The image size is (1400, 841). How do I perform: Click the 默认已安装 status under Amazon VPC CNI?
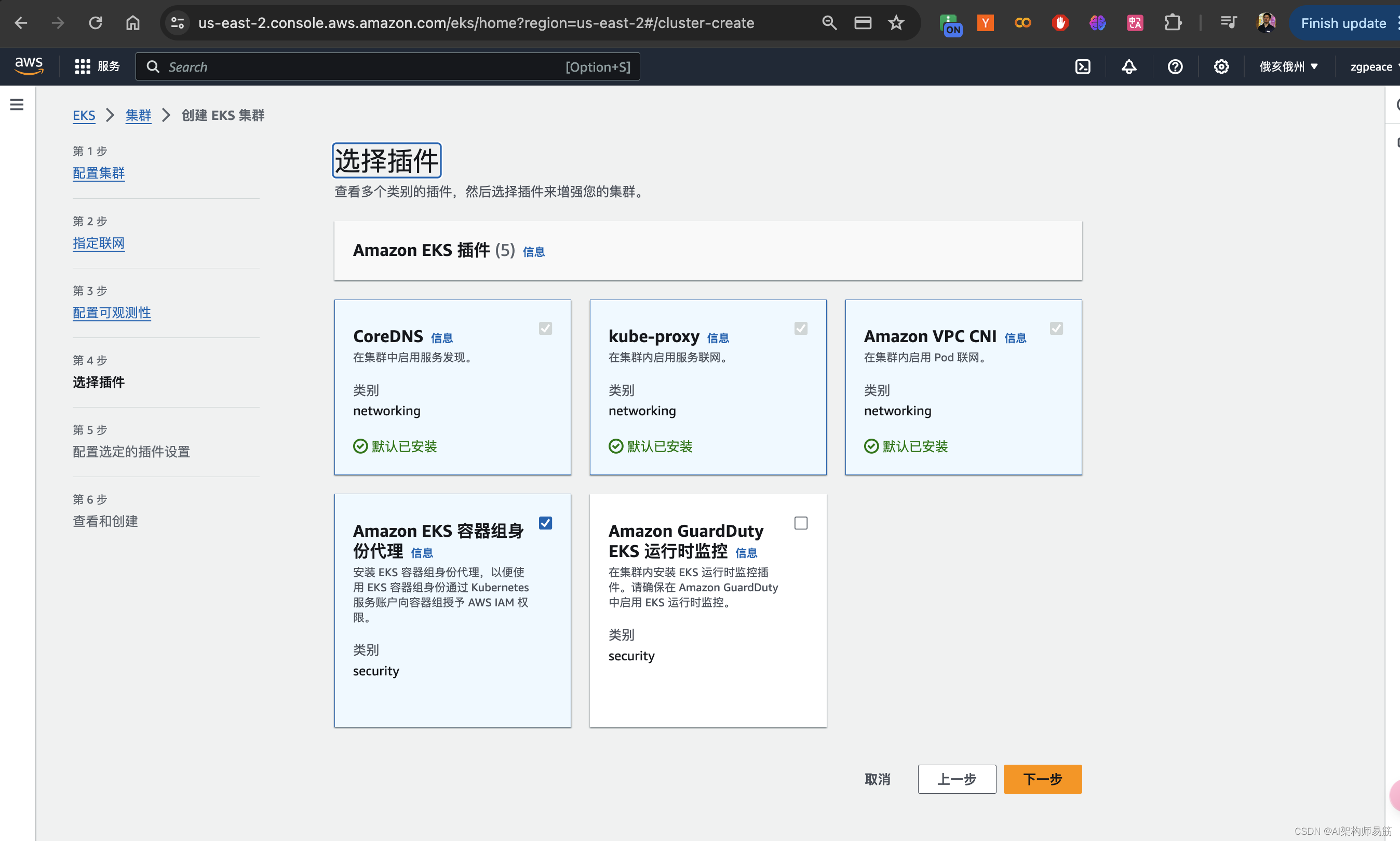906,446
